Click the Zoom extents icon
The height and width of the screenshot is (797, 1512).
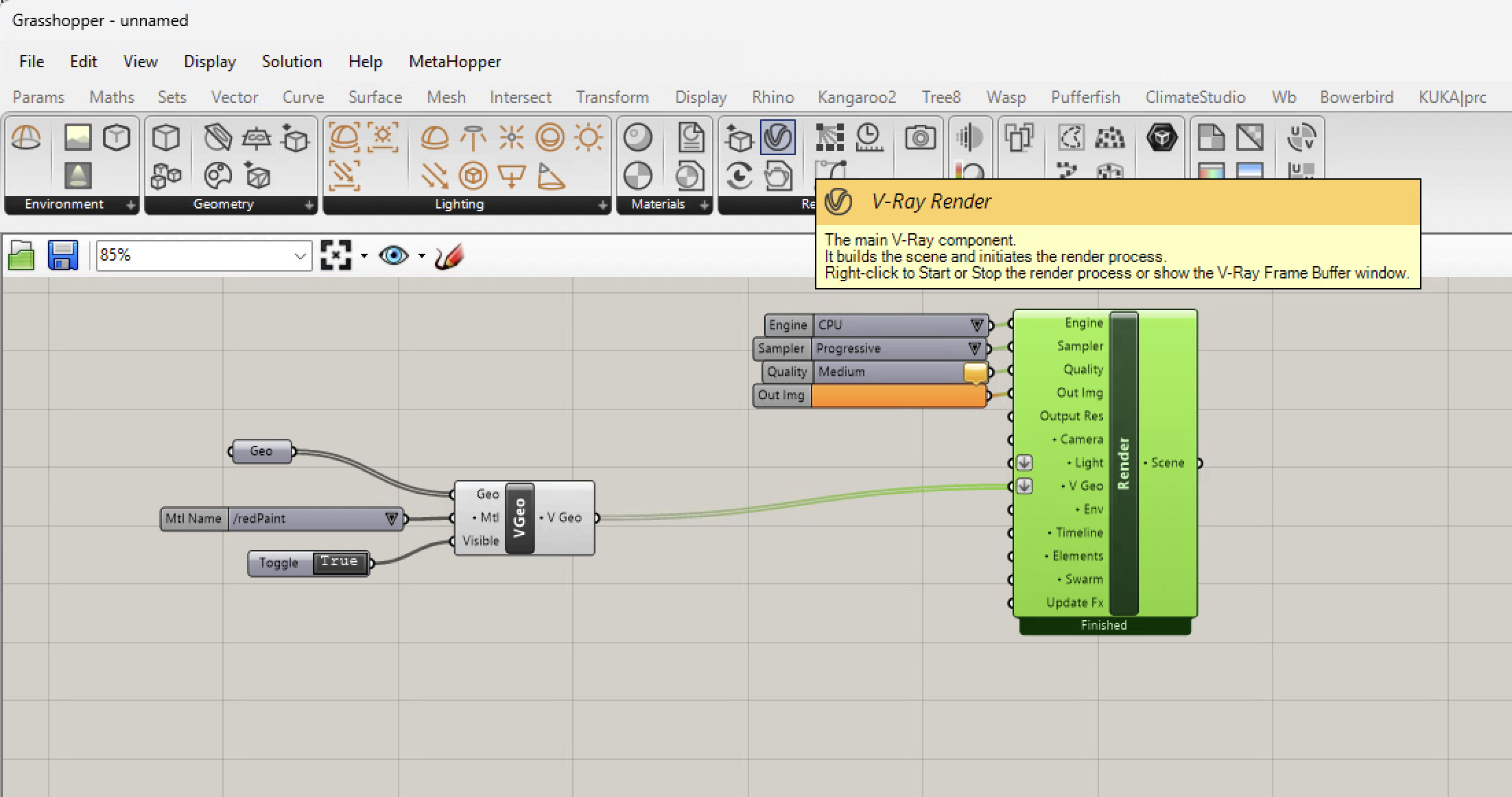click(x=336, y=256)
